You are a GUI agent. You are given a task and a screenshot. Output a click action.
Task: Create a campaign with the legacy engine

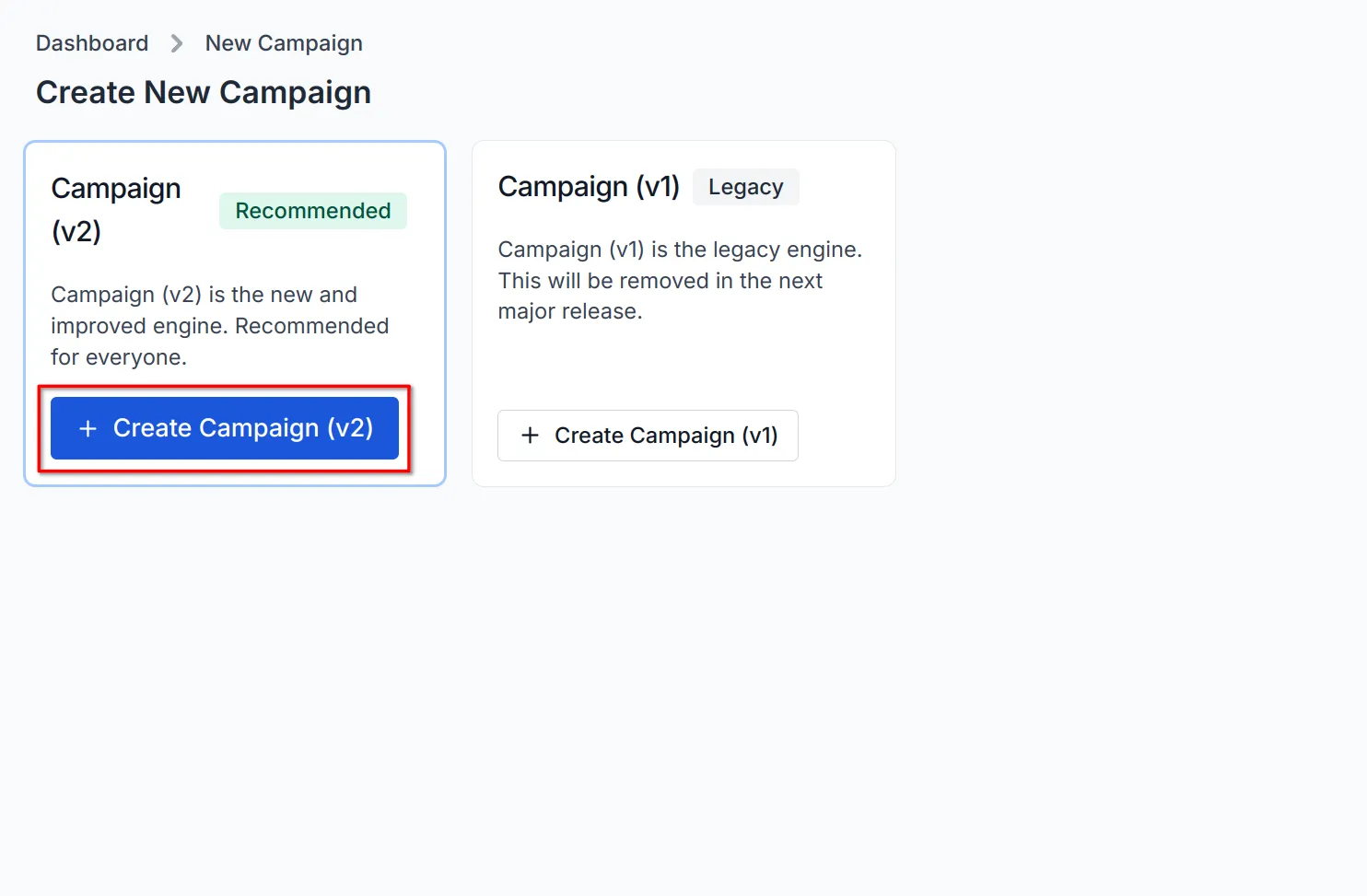(x=648, y=436)
